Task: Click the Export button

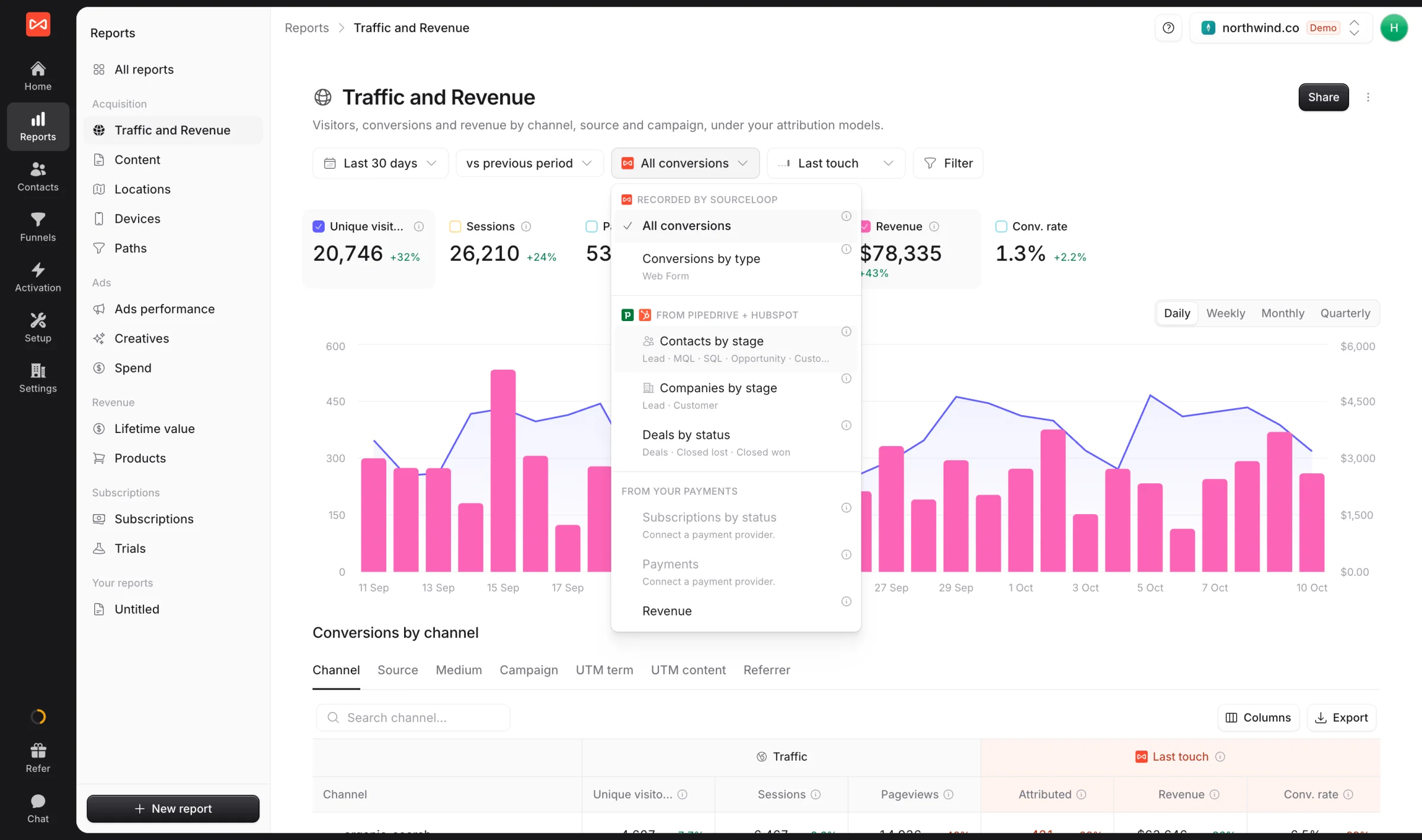Action: (x=1341, y=717)
